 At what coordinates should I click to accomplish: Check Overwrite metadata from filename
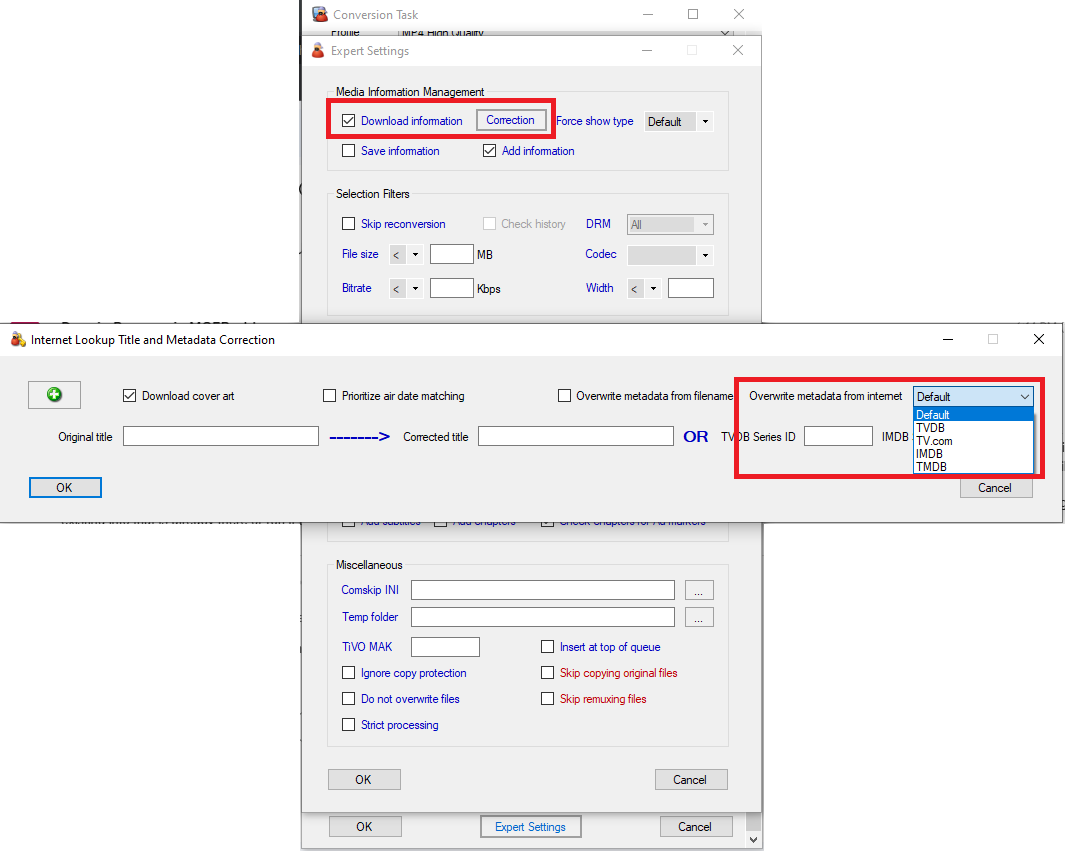565,396
